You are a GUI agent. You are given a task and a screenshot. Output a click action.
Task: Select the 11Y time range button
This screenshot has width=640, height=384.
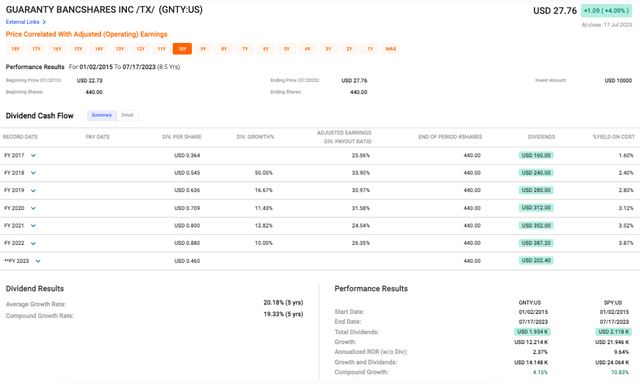point(162,49)
